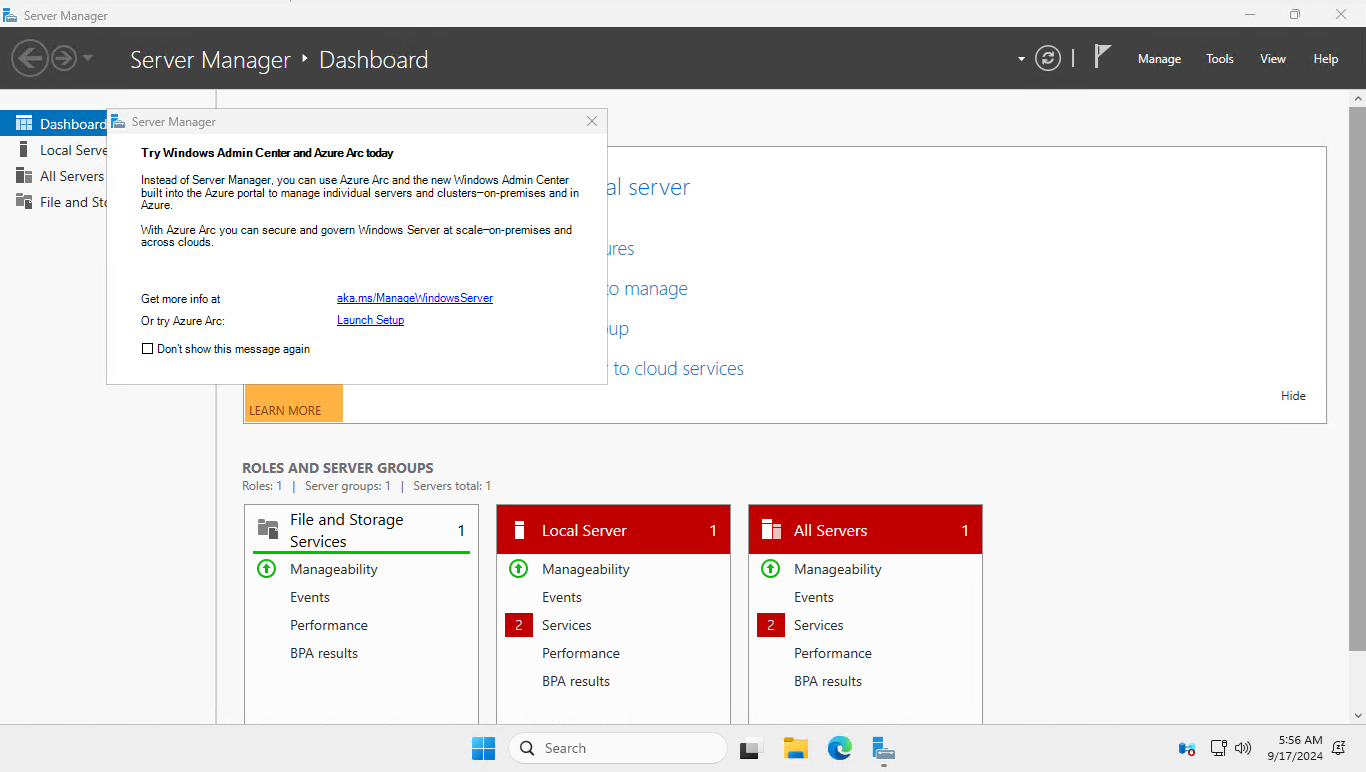Click the taskbar Search box
The image size is (1366, 772).
pyautogui.click(x=617, y=748)
